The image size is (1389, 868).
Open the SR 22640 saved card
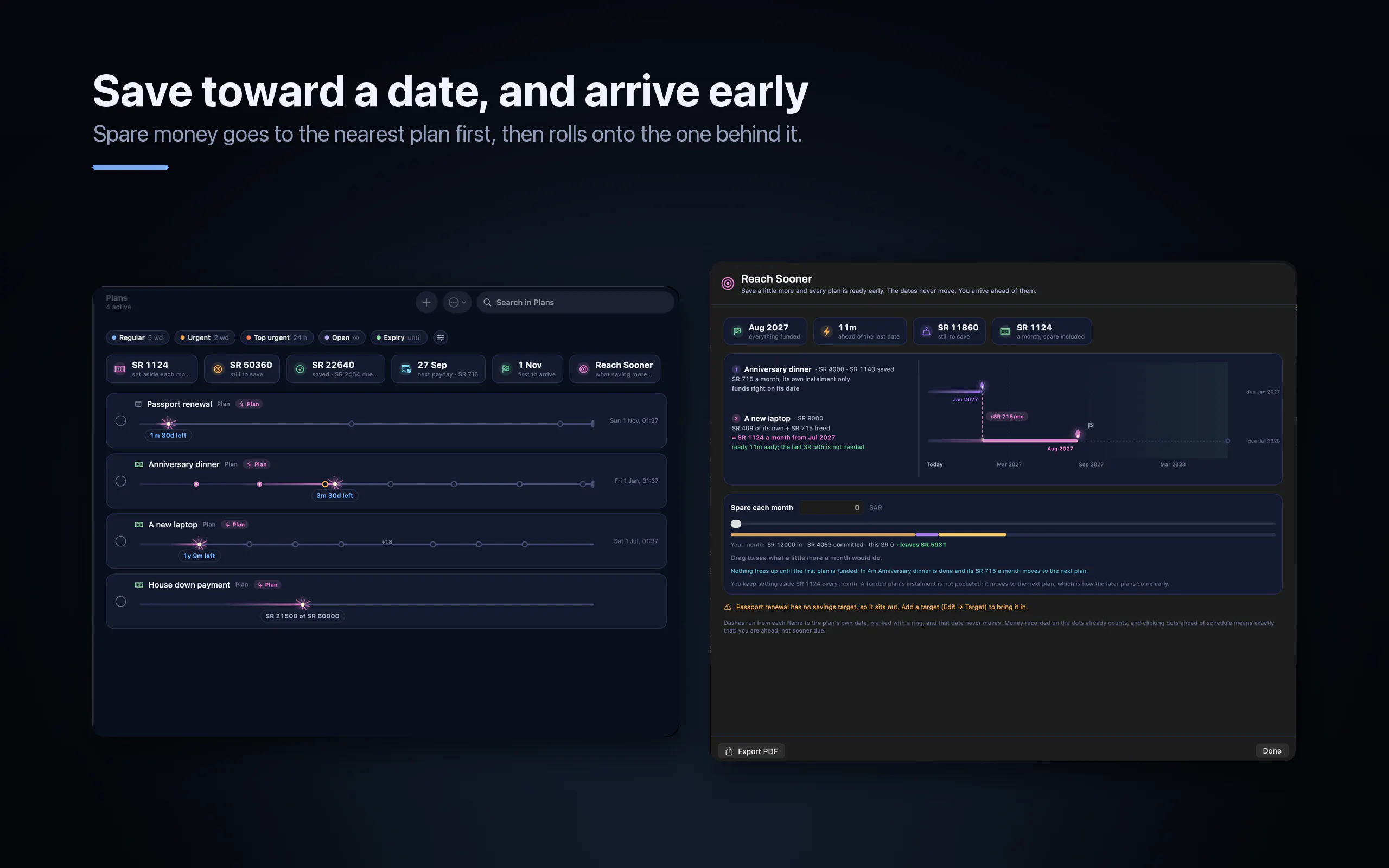(336, 368)
